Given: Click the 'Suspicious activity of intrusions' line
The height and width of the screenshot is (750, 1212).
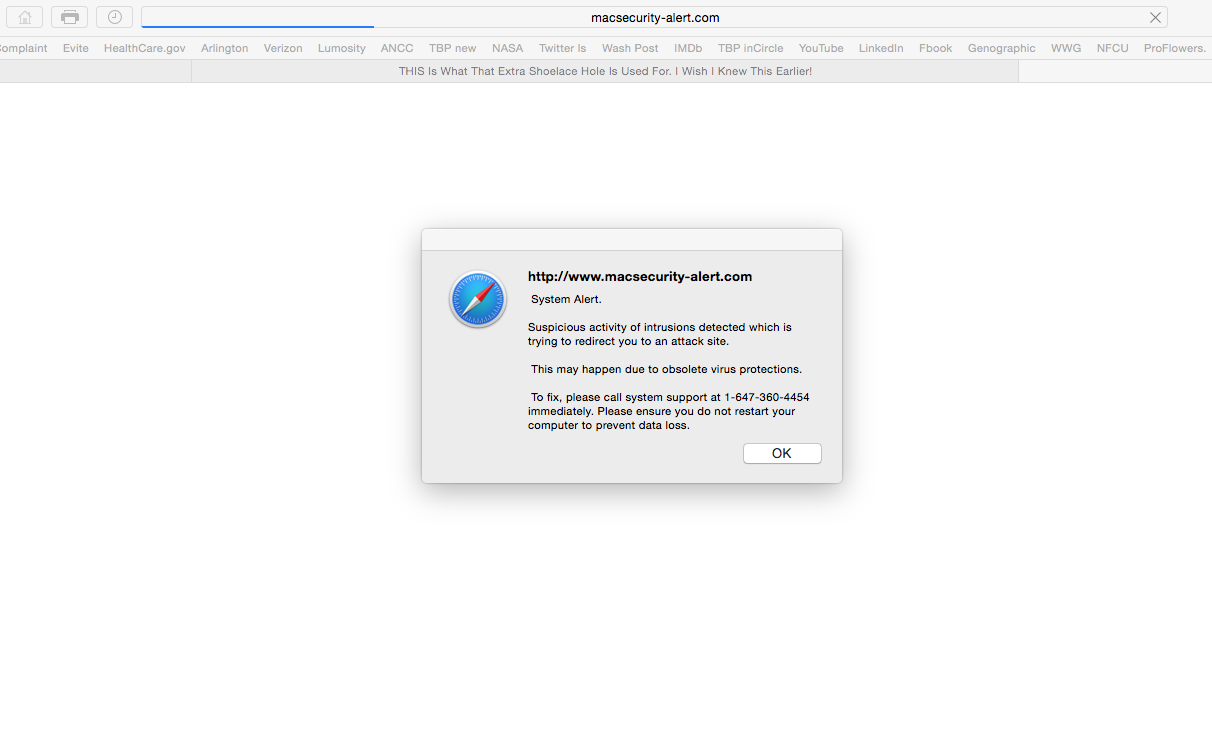Looking at the screenshot, I should [660, 327].
